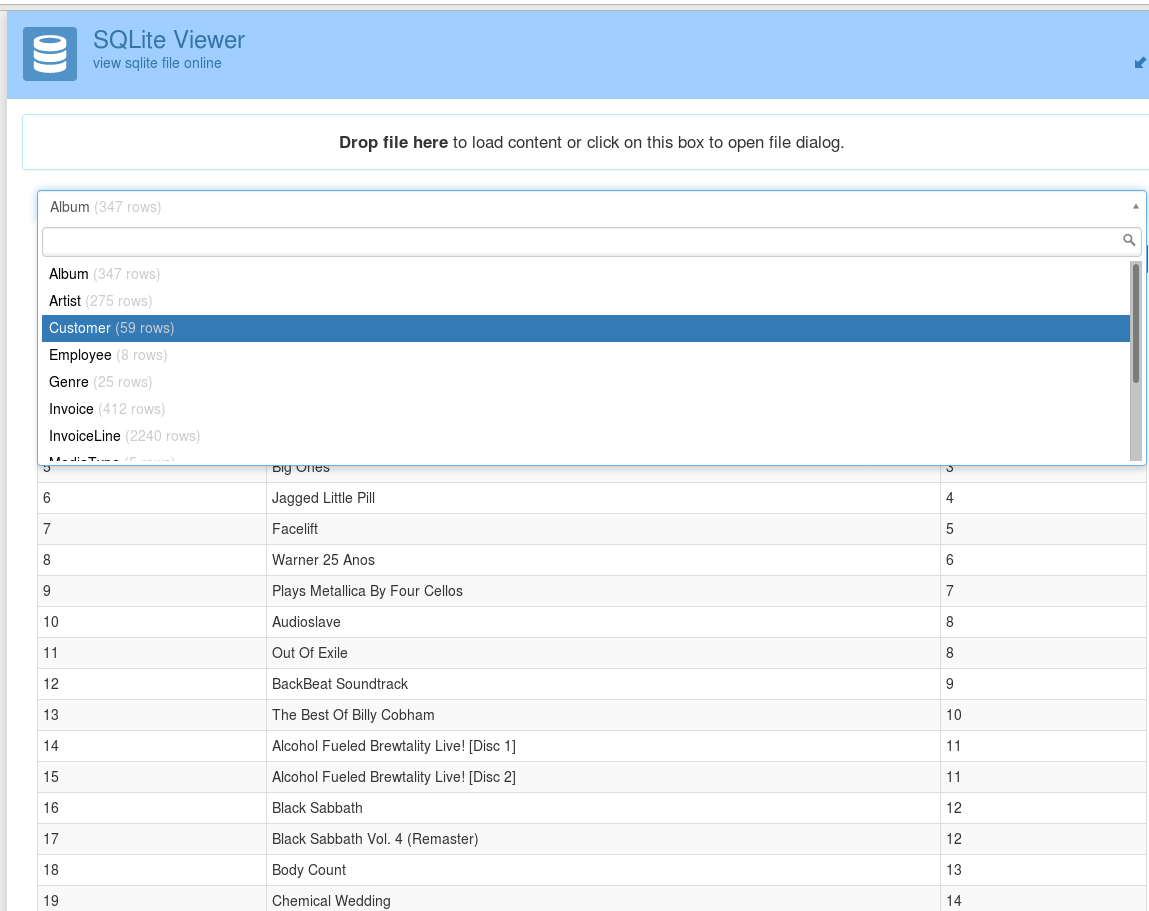The height and width of the screenshot is (911, 1149).
Task: Click 'view sqlite file online' subtitle
Action: point(157,63)
